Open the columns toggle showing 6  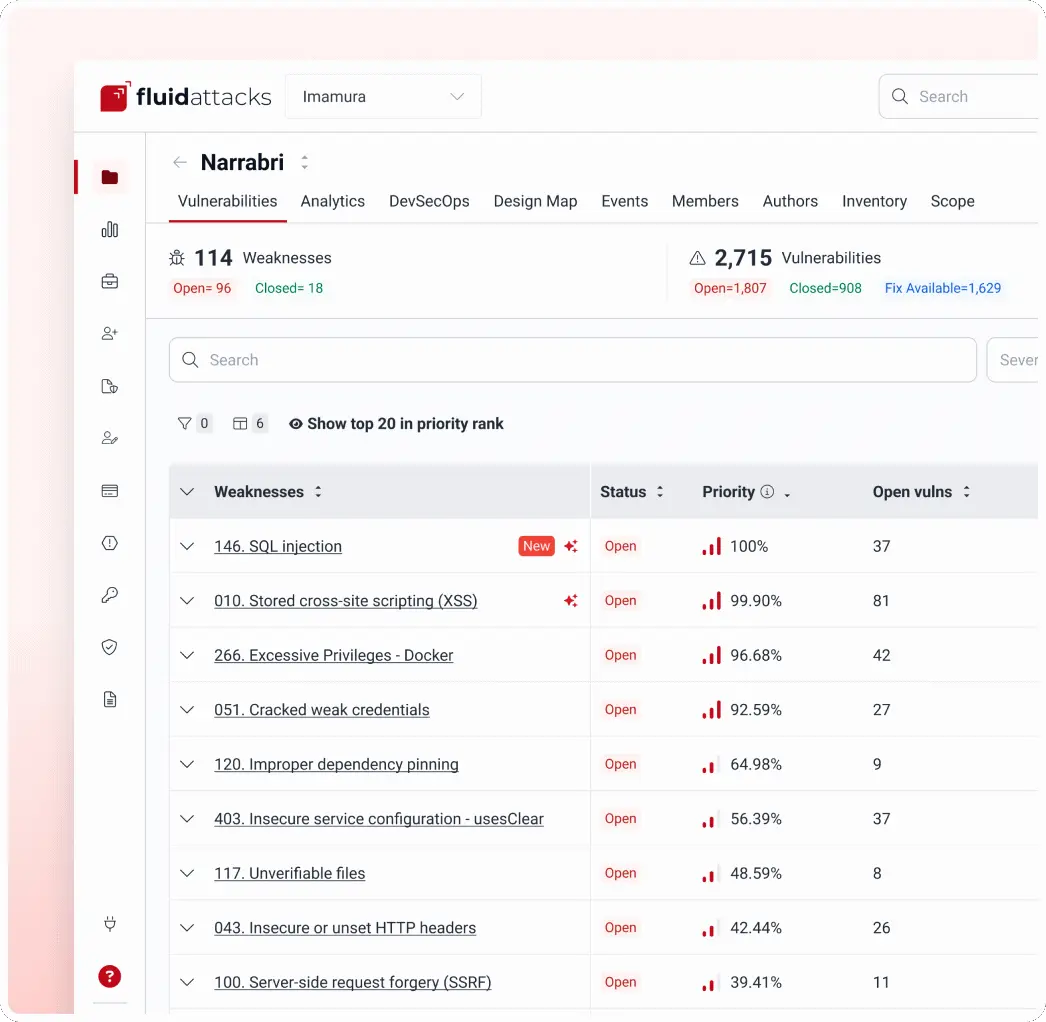(x=249, y=424)
